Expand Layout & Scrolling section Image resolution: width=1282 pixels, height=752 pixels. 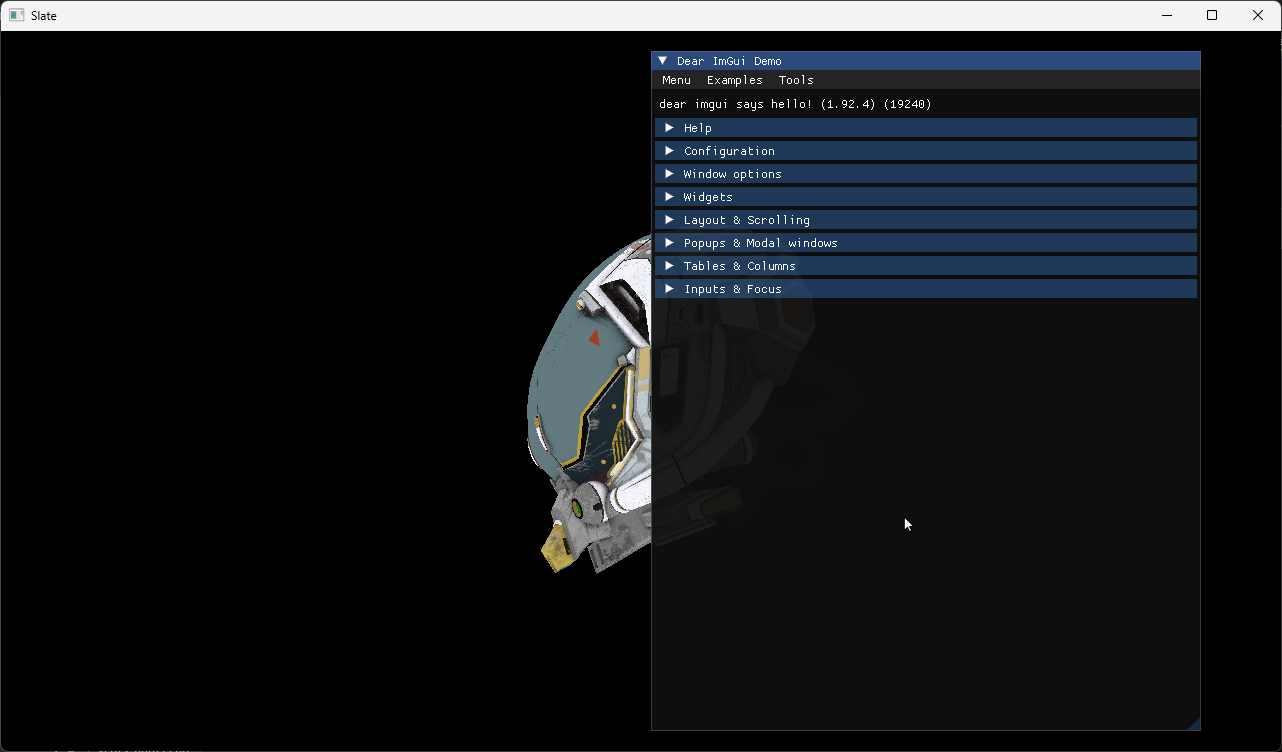746,220
